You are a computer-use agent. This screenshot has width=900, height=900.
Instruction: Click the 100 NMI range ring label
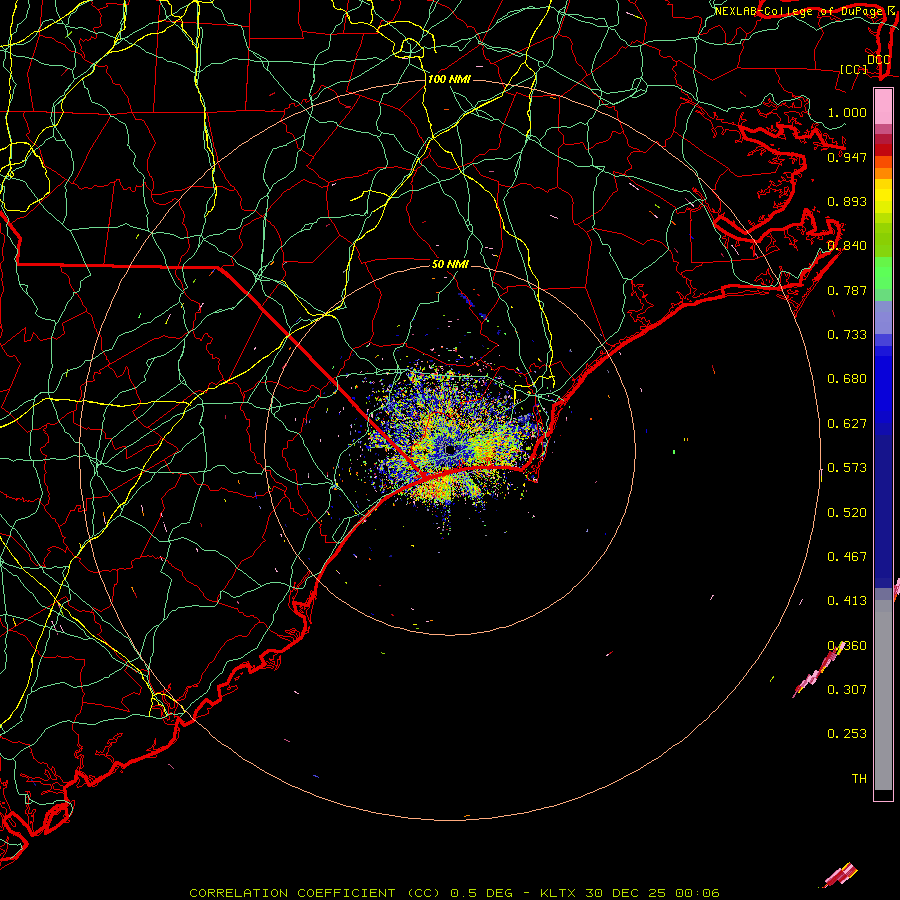(449, 79)
